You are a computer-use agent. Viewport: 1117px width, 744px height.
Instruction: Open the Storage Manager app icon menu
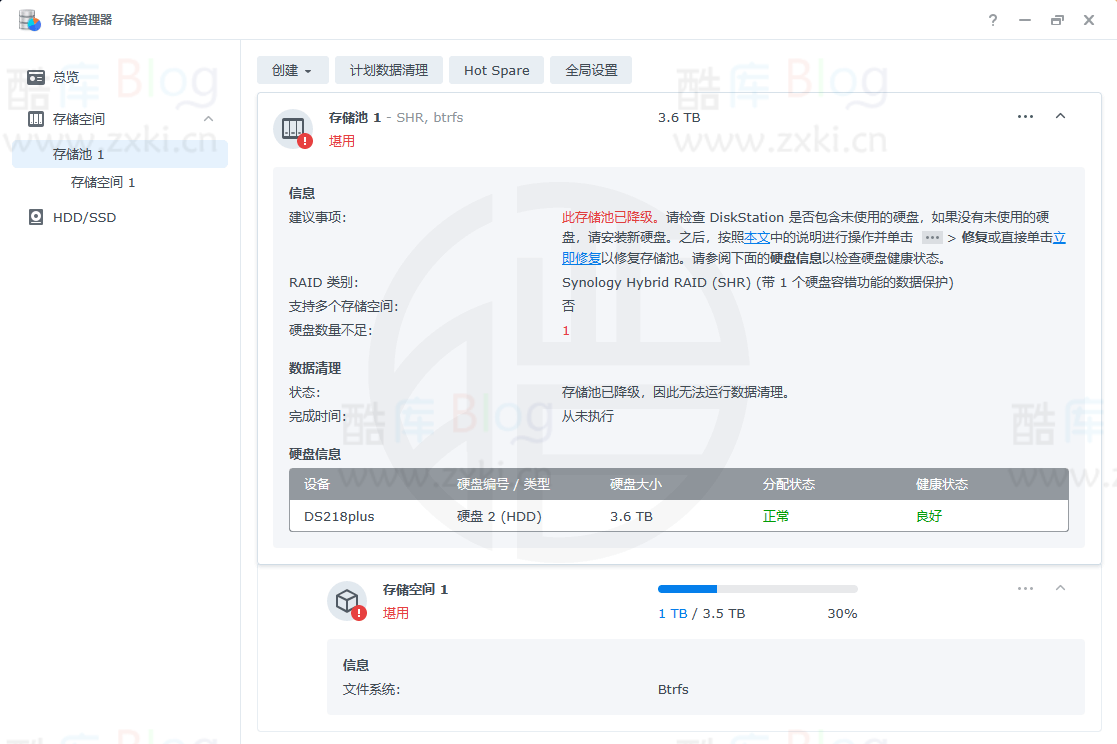click(29, 19)
